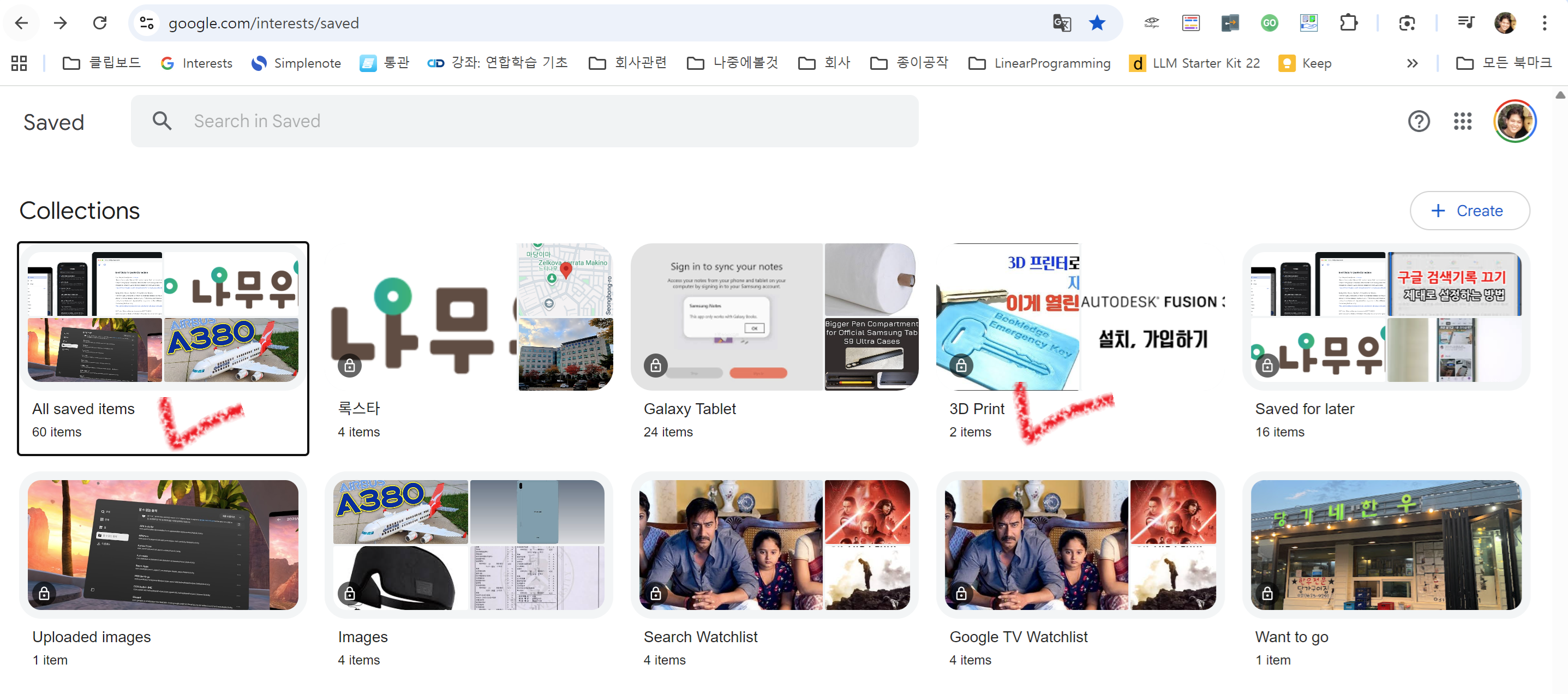Screen dimensions: 1568x694
Task: Click the Google apps grid icon
Action: tap(1462, 121)
